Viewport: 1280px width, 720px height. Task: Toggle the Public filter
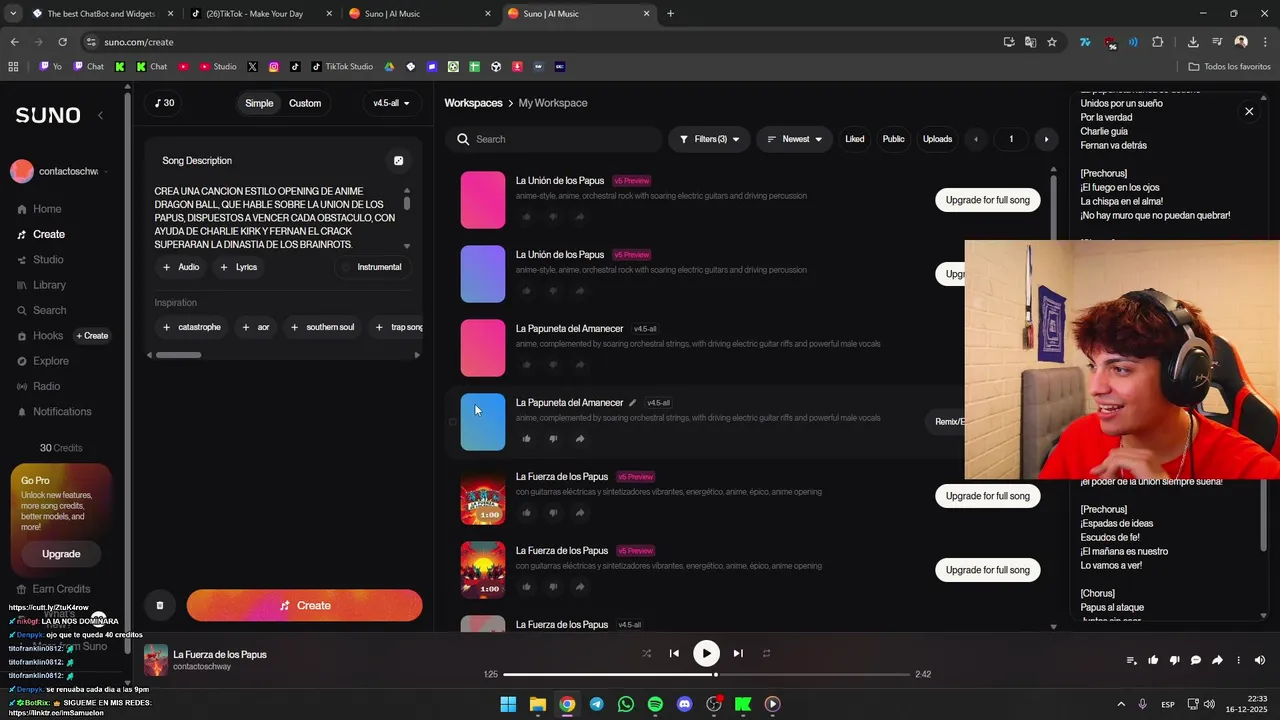pos(893,139)
